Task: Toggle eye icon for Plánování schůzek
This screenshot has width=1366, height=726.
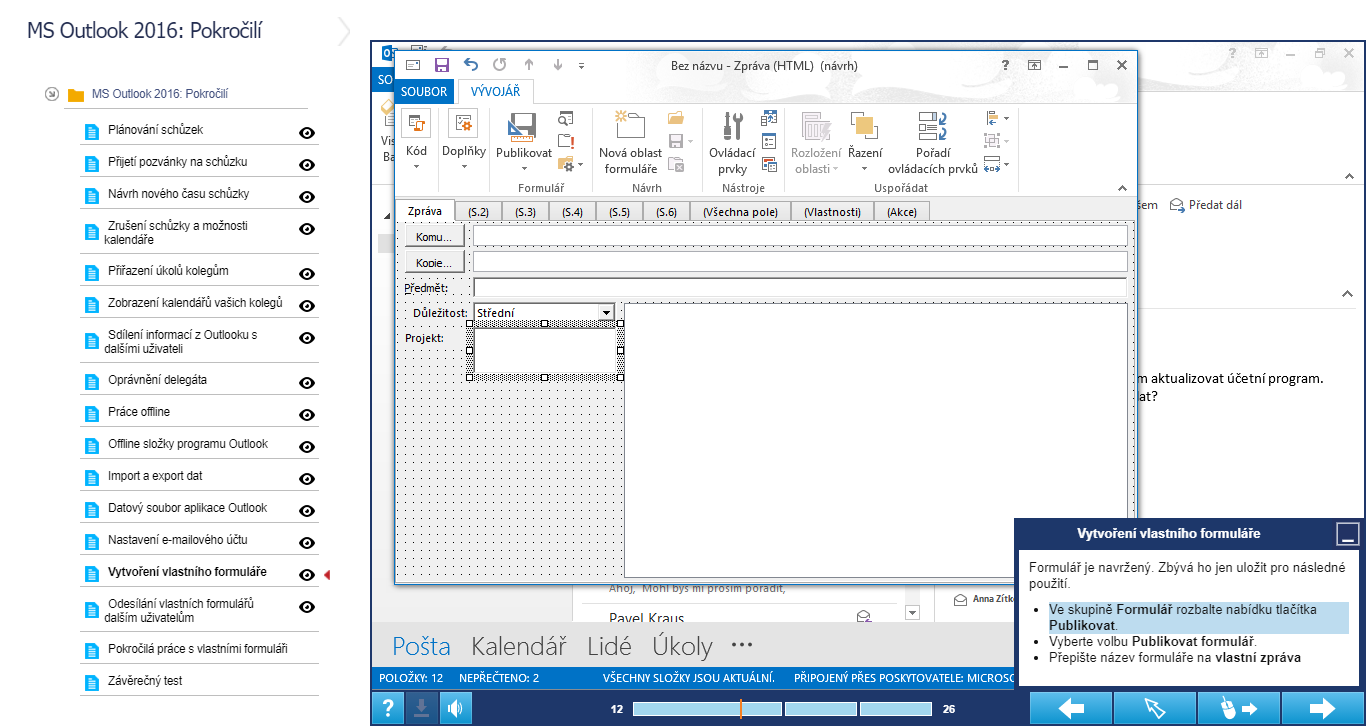Action: [x=307, y=133]
